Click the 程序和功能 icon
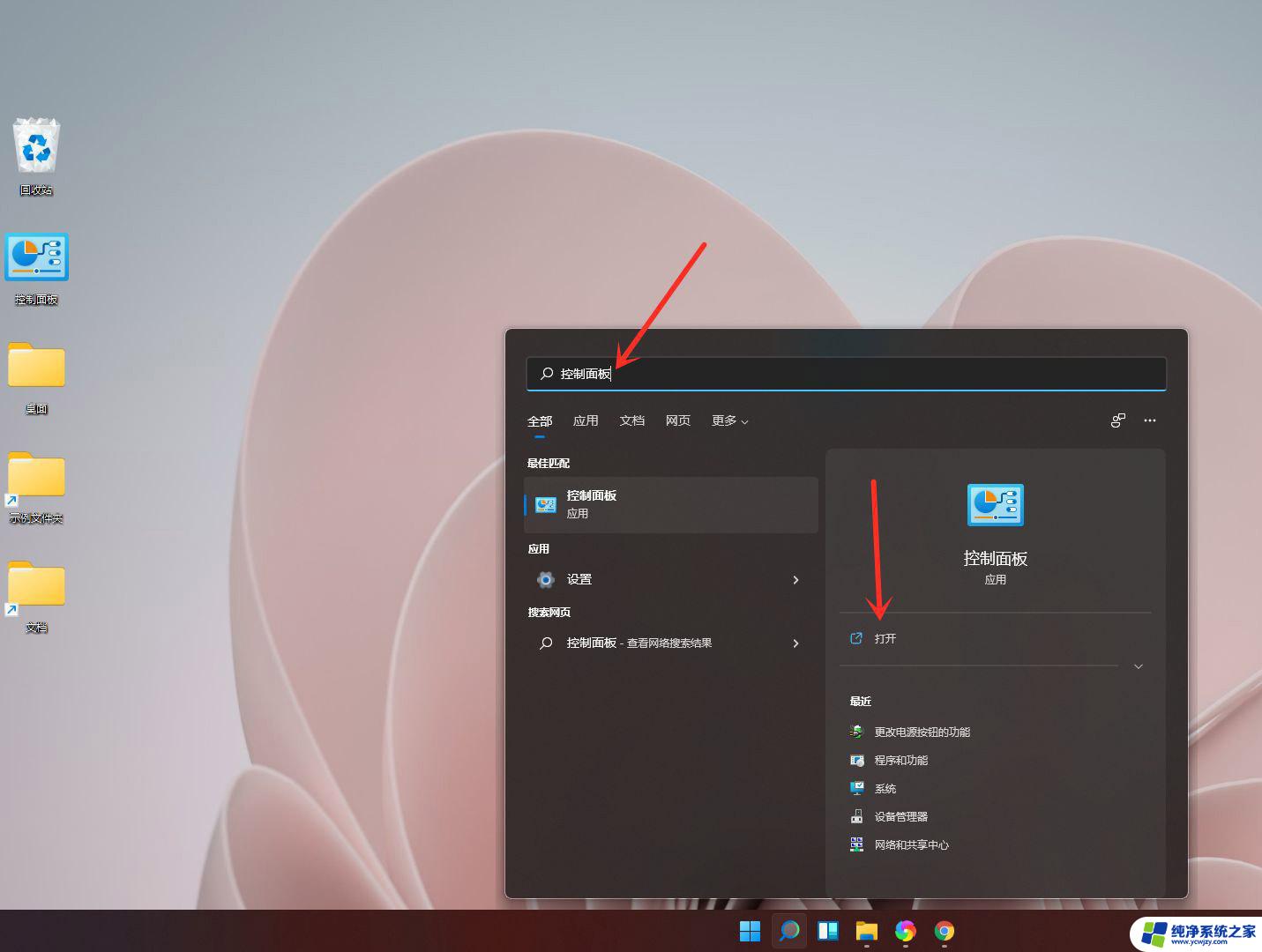 click(856, 760)
